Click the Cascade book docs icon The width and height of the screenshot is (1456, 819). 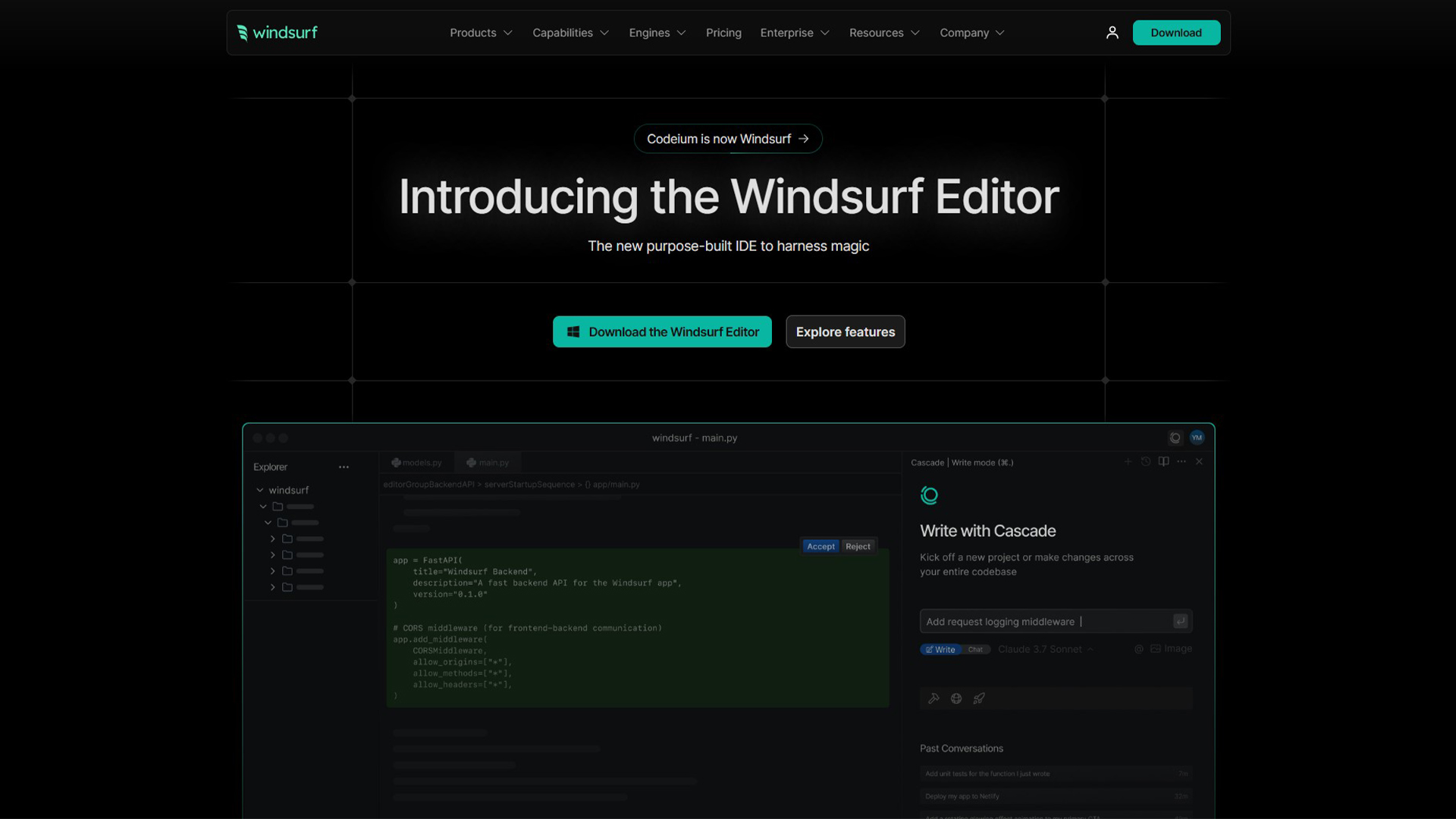coord(1163,462)
